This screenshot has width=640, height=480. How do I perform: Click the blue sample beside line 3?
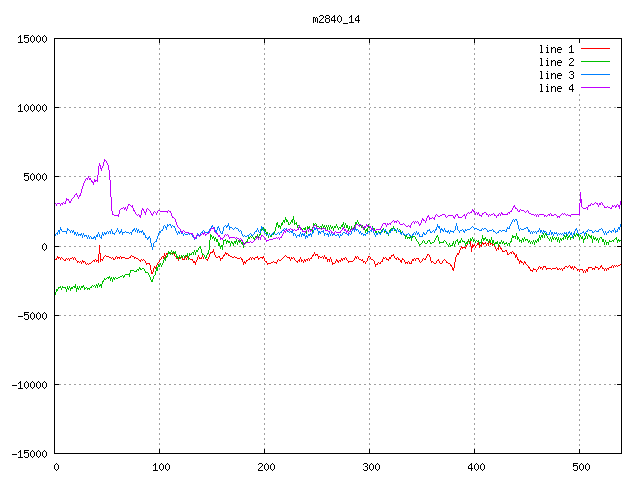point(595,75)
